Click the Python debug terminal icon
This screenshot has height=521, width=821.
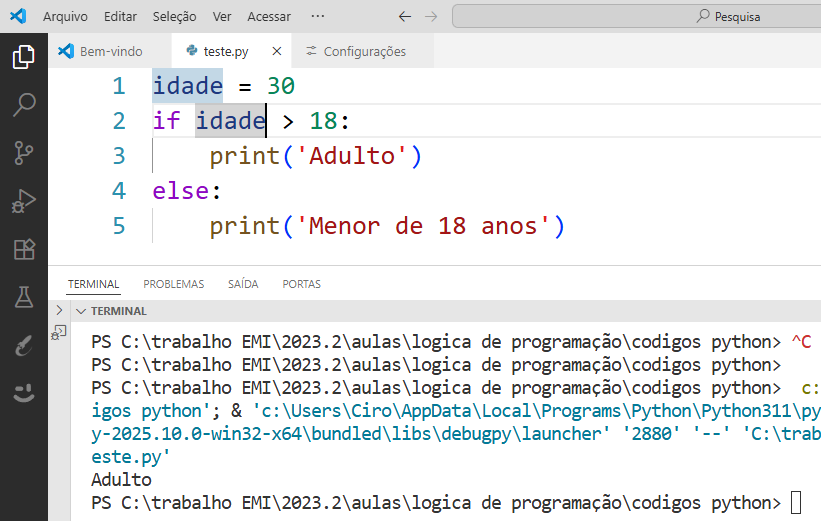60,332
